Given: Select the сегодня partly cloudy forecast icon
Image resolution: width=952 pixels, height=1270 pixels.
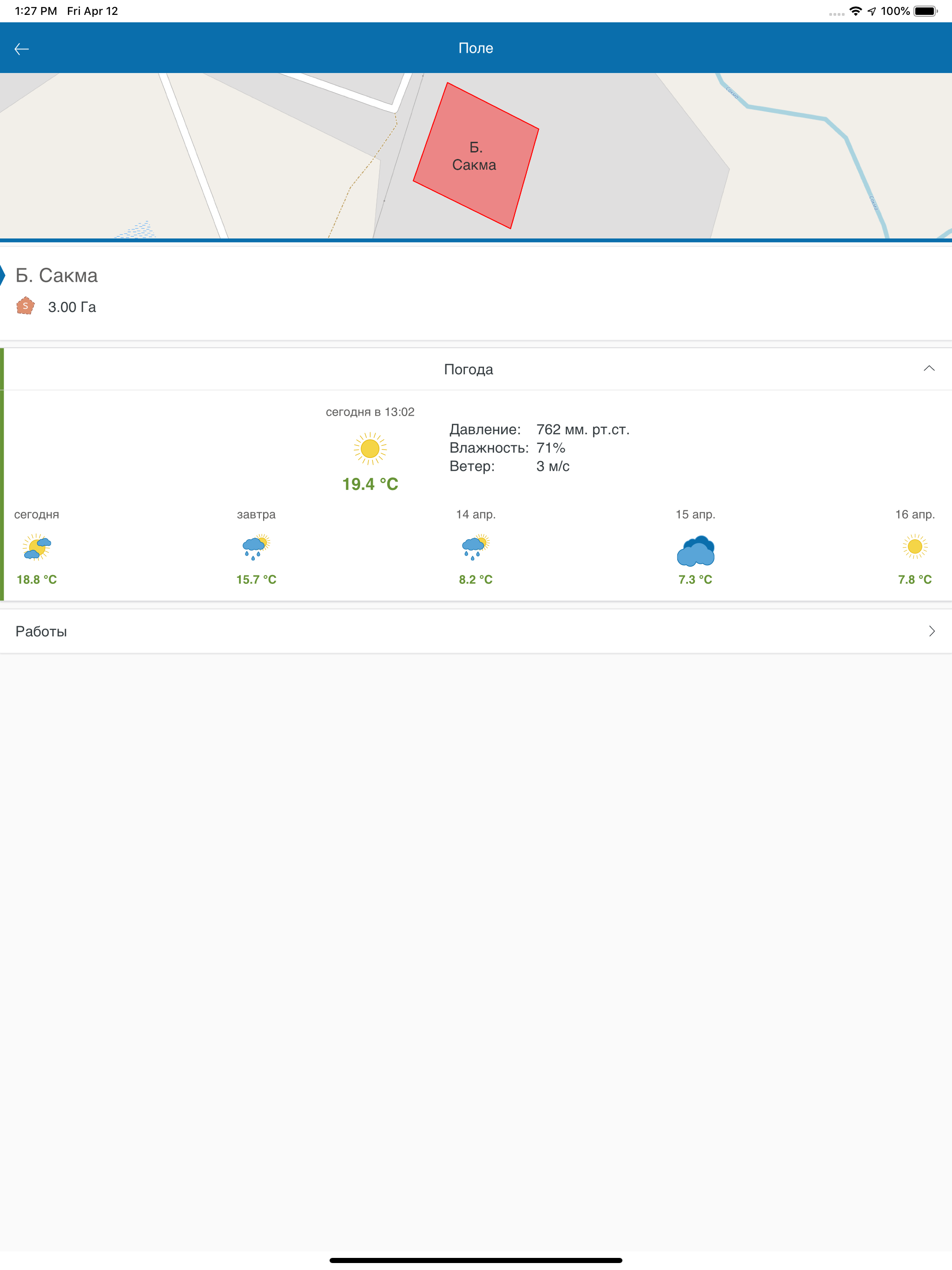Looking at the screenshot, I should (37, 547).
